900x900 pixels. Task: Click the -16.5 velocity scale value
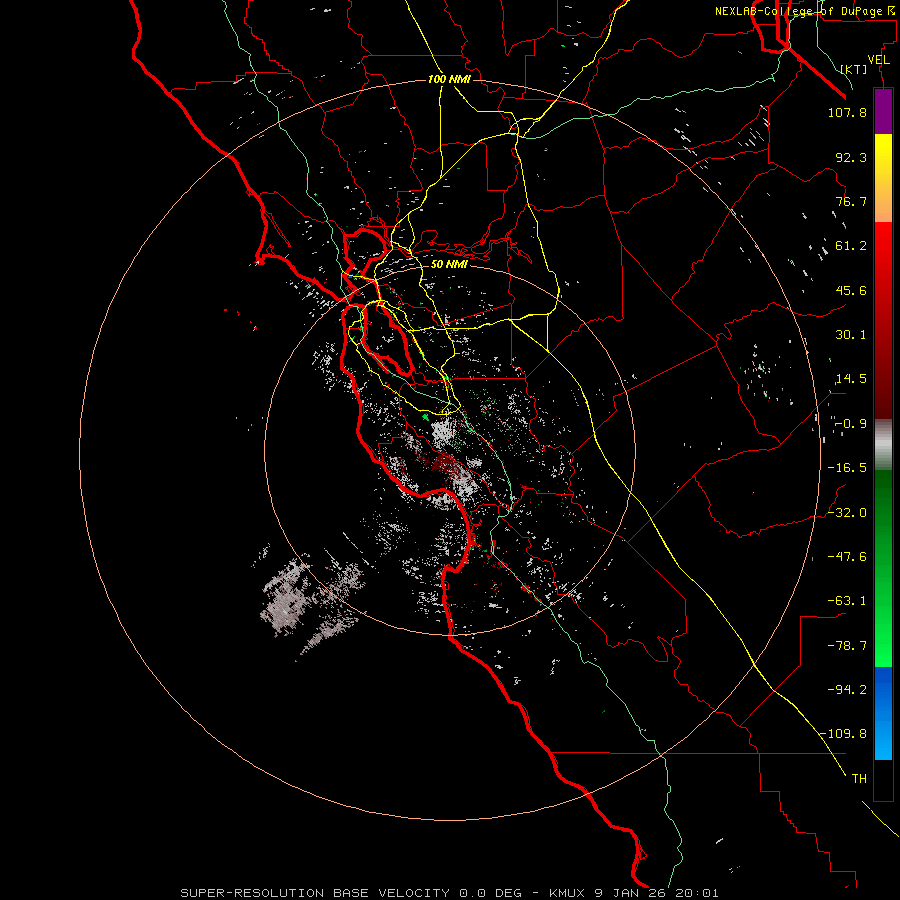point(847,468)
